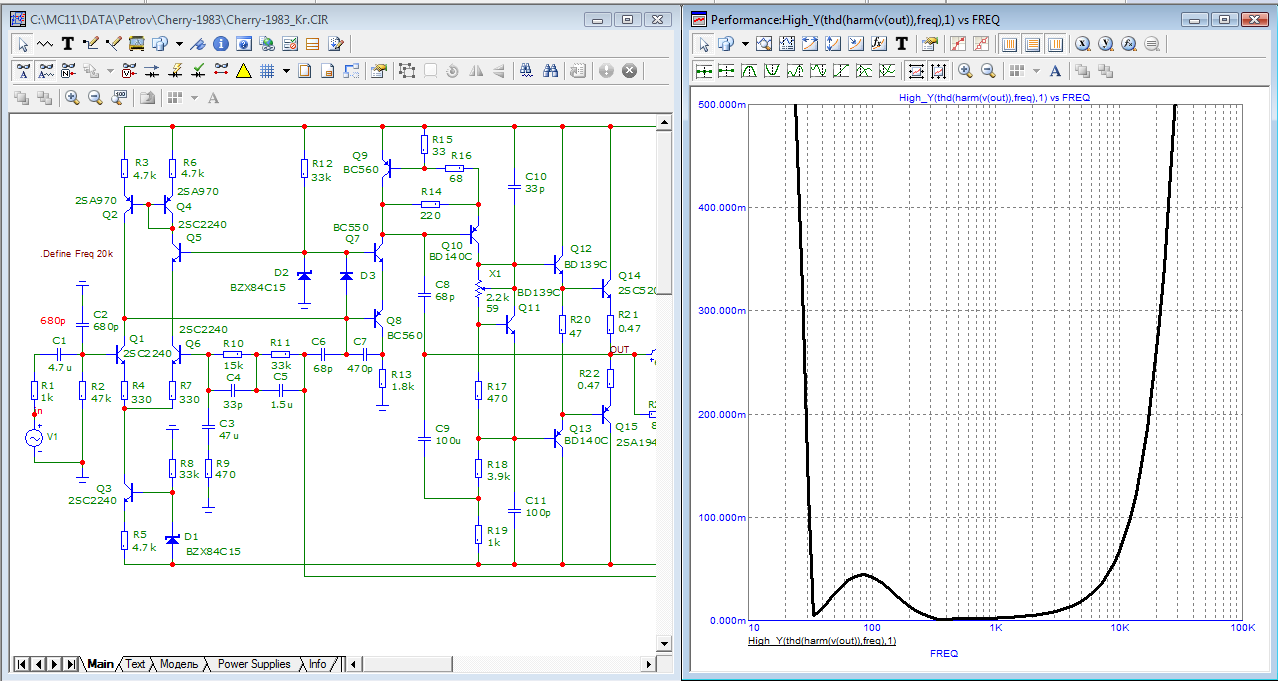Click the Cursor mode icon in Performance toolbar
Image resolution: width=1278 pixels, height=681 pixels.
click(786, 44)
